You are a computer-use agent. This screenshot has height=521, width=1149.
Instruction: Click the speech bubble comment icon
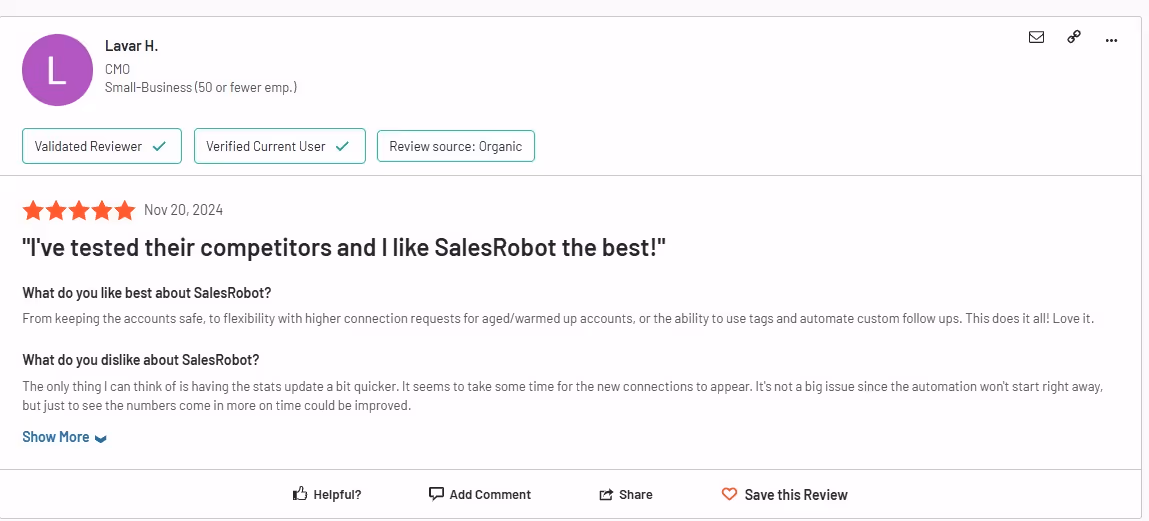(x=436, y=494)
